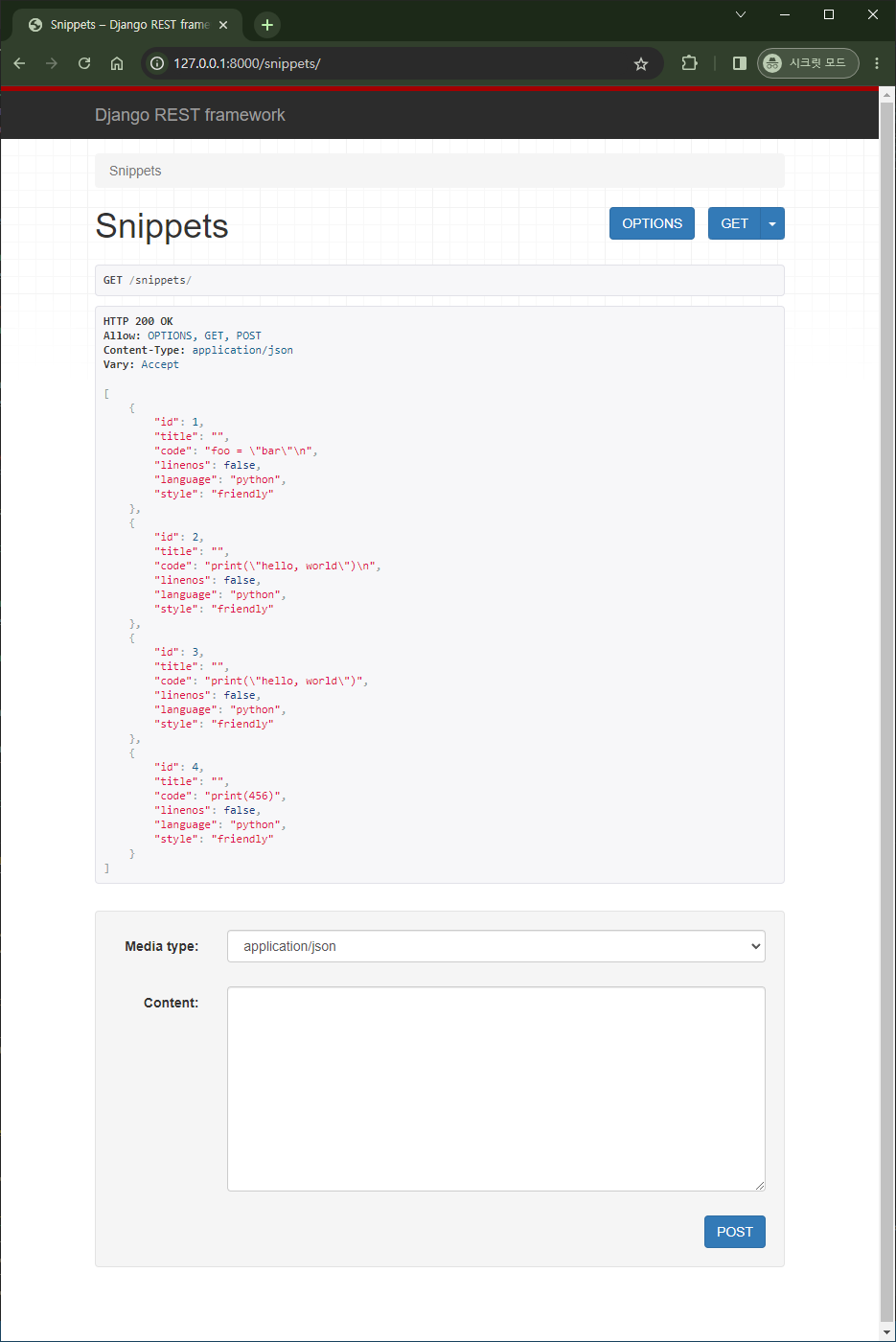Screen dimensions: 896x1342
Task: Open the browser home page
Action: tap(117, 63)
